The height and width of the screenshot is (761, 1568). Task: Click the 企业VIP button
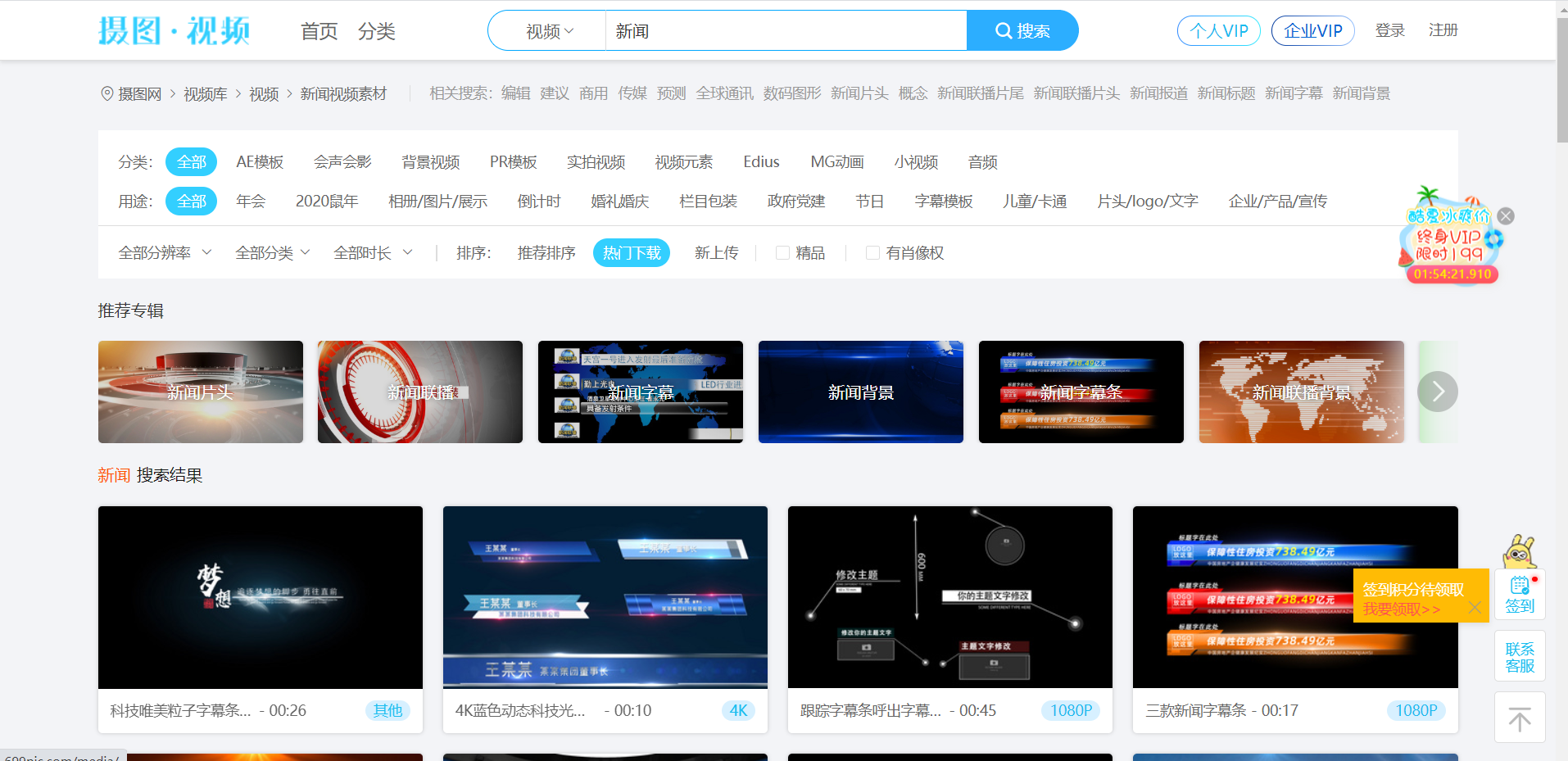coord(1312,30)
